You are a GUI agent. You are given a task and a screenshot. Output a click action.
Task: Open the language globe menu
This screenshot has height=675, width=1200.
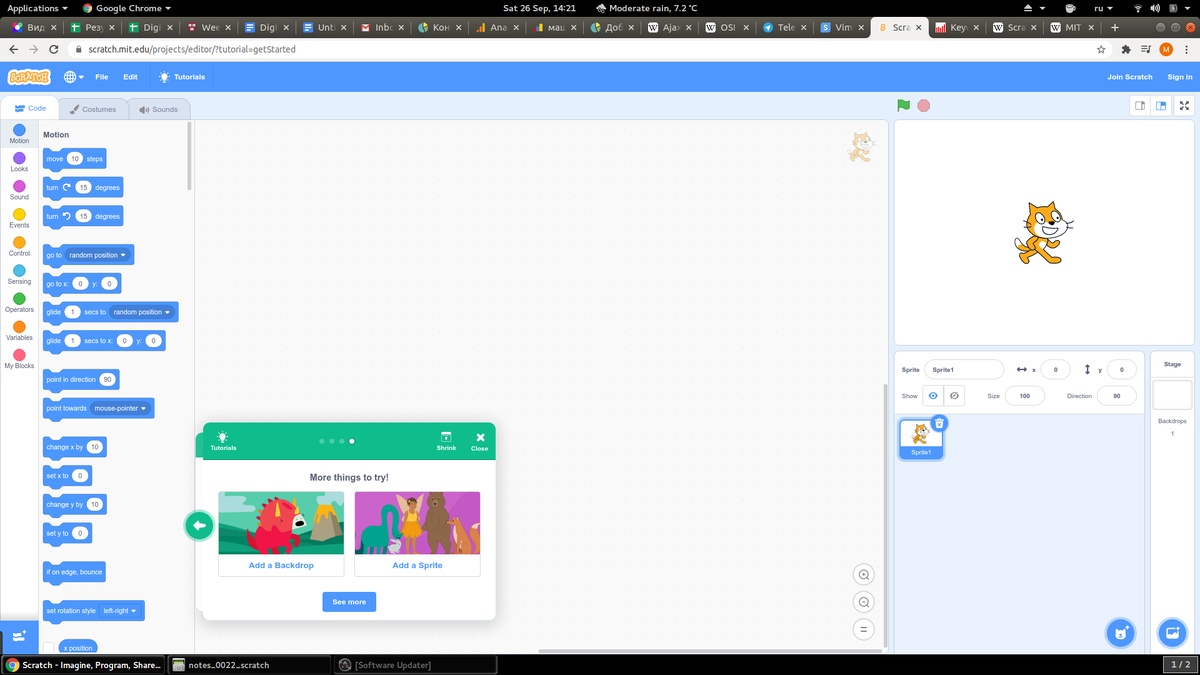(73, 77)
